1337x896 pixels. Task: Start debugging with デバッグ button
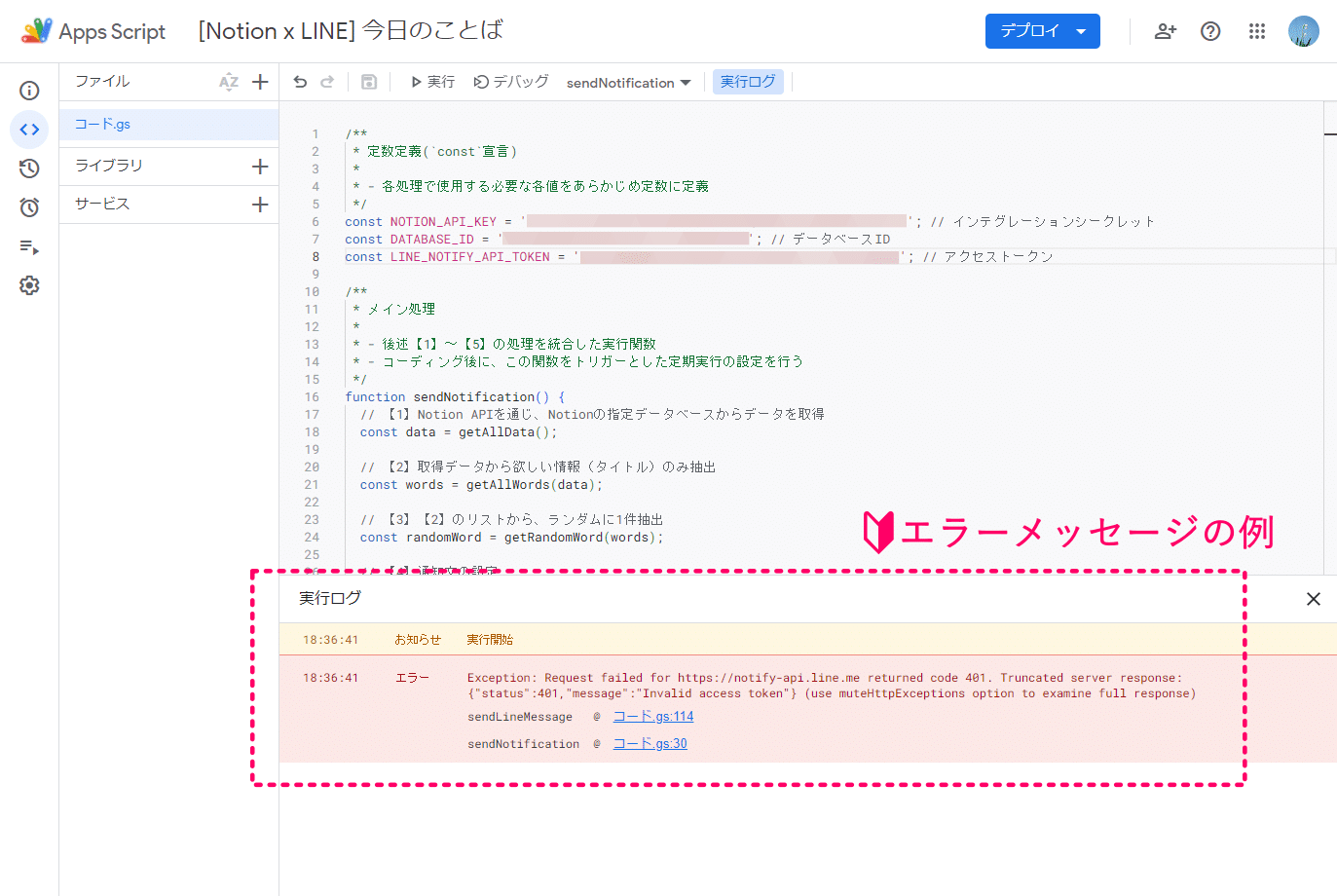[x=511, y=82]
